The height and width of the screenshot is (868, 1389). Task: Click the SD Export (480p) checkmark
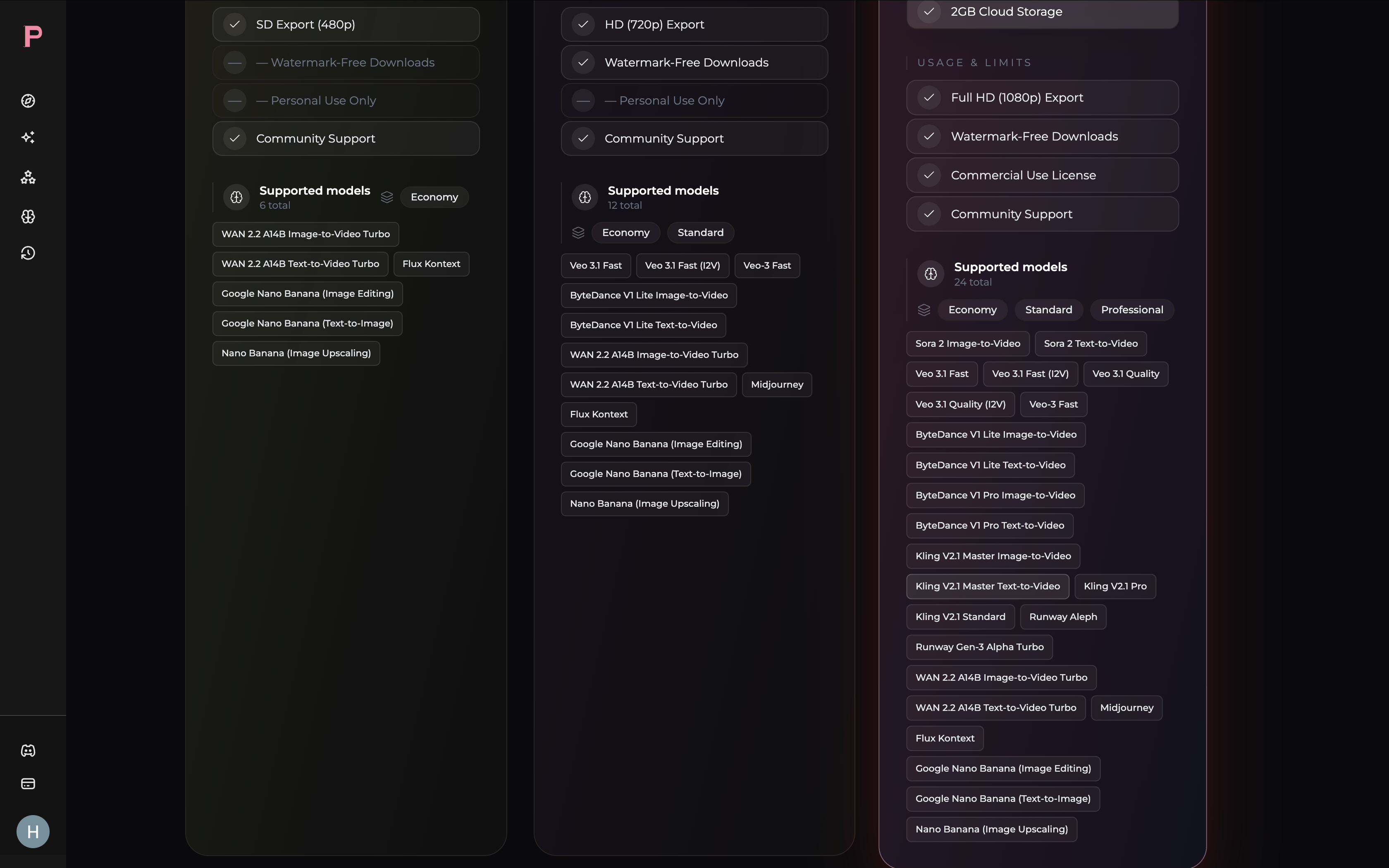click(x=235, y=25)
